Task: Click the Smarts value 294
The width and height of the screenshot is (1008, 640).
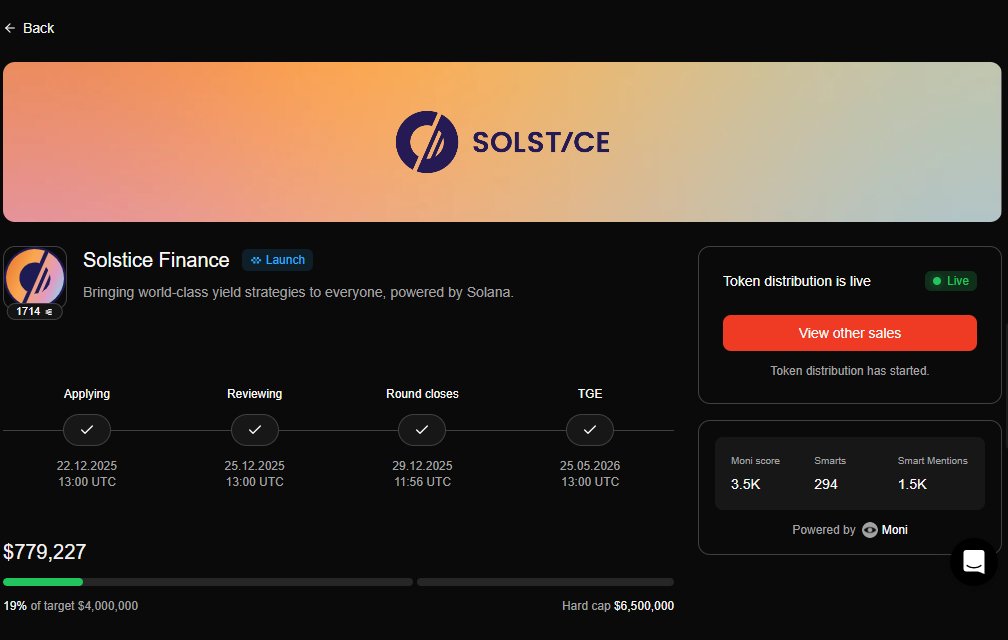Action: (825, 484)
